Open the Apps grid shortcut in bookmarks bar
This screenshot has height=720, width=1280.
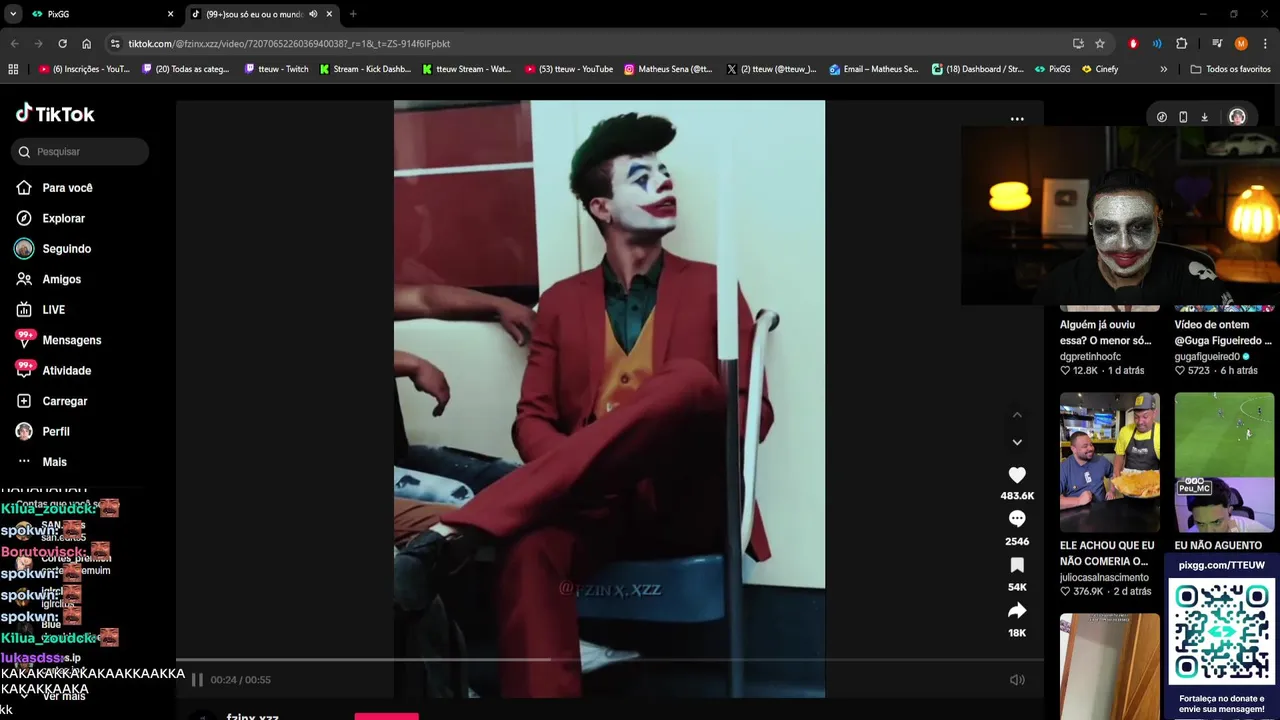[x=13, y=69]
